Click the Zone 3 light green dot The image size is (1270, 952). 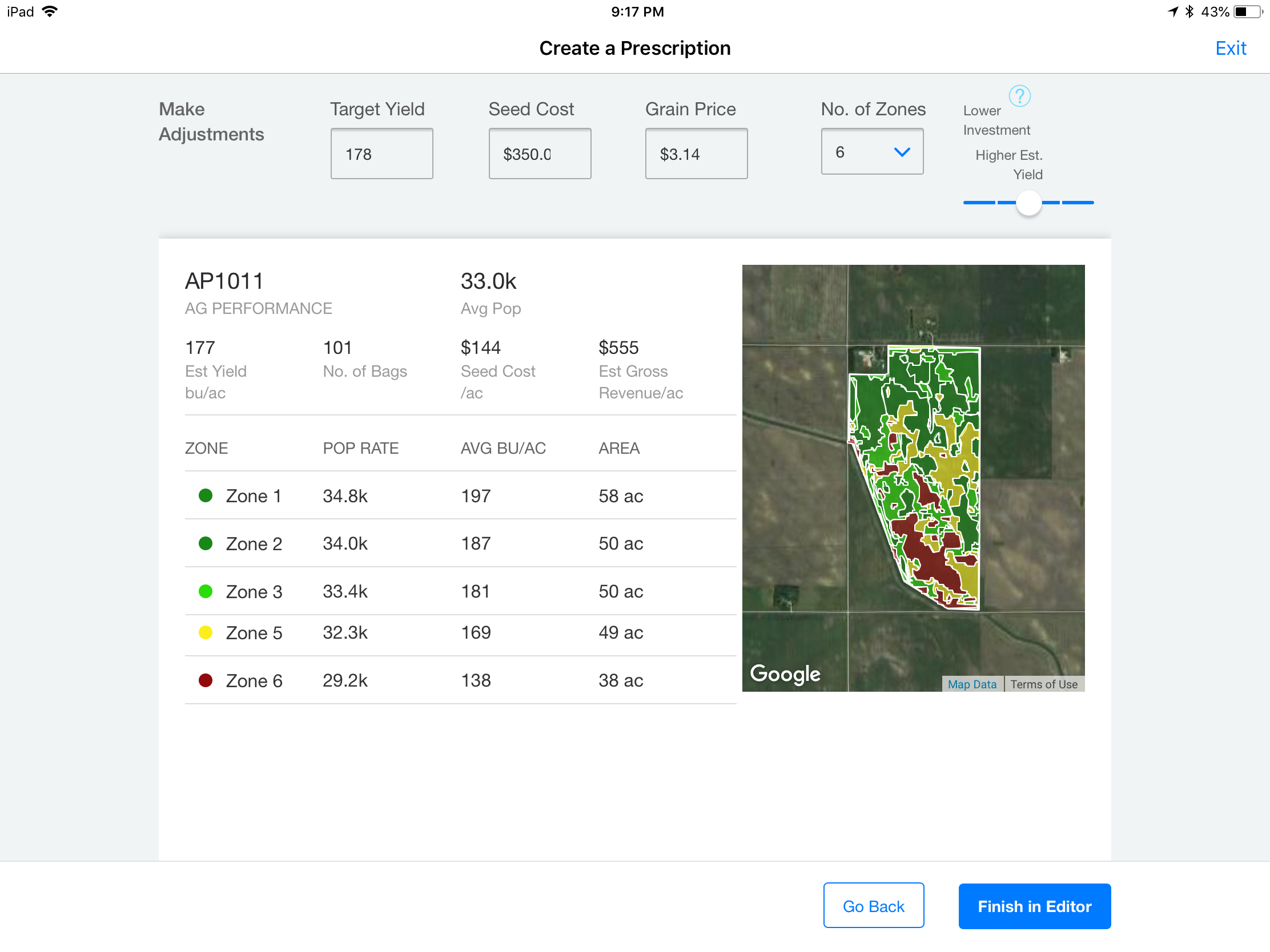[206, 591]
